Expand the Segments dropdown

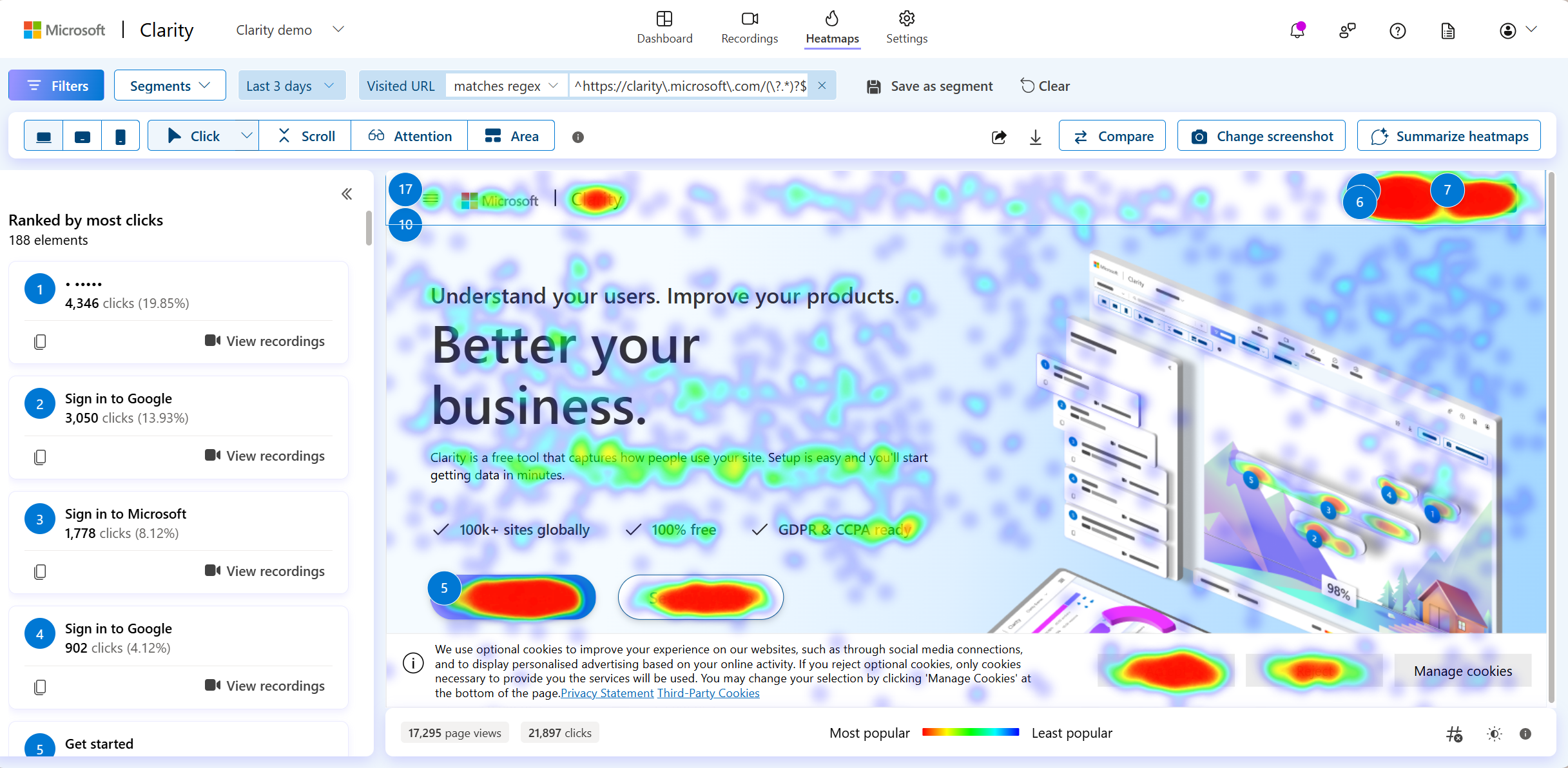coord(169,85)
